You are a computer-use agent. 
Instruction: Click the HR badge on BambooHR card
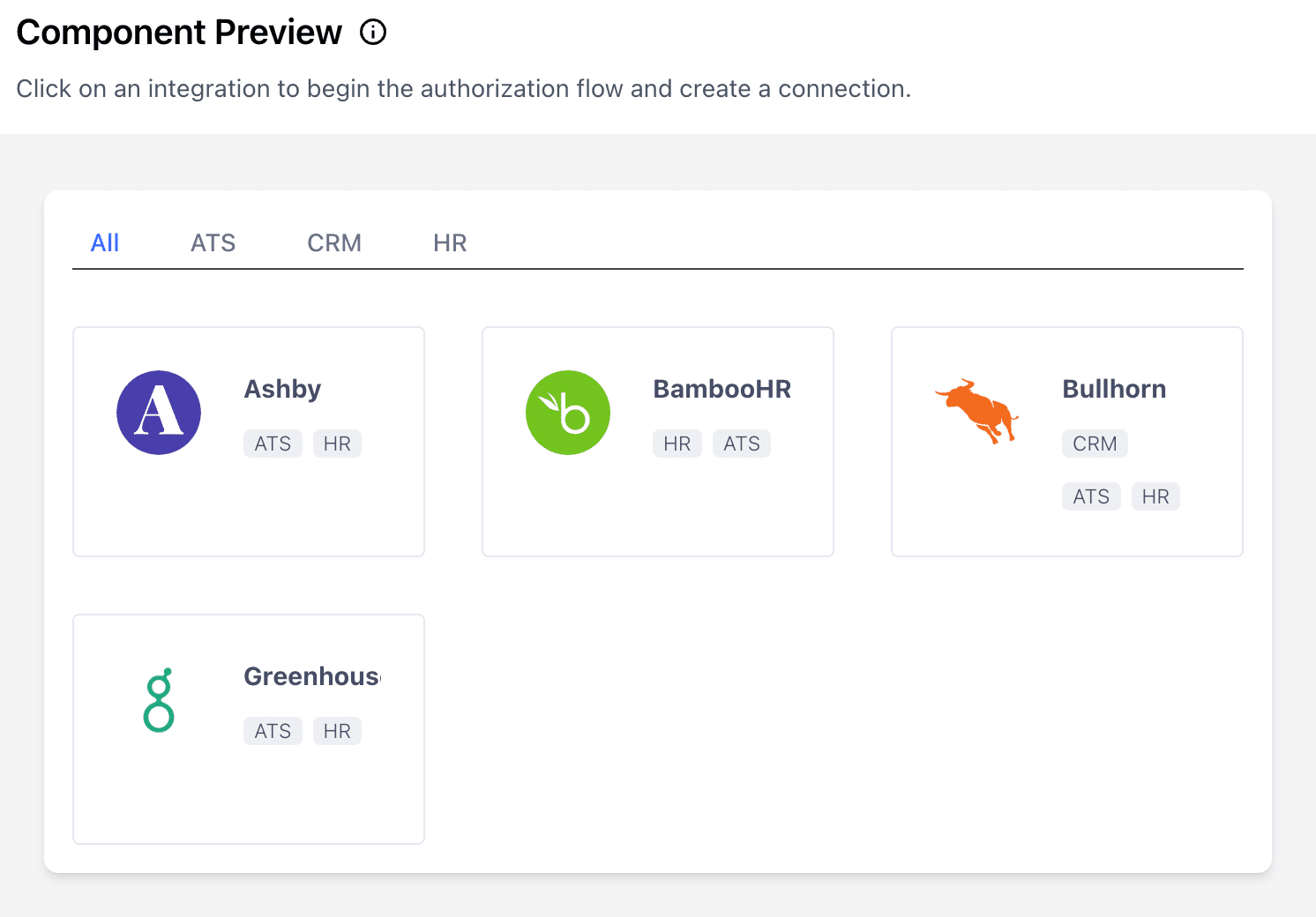(677, 444)
